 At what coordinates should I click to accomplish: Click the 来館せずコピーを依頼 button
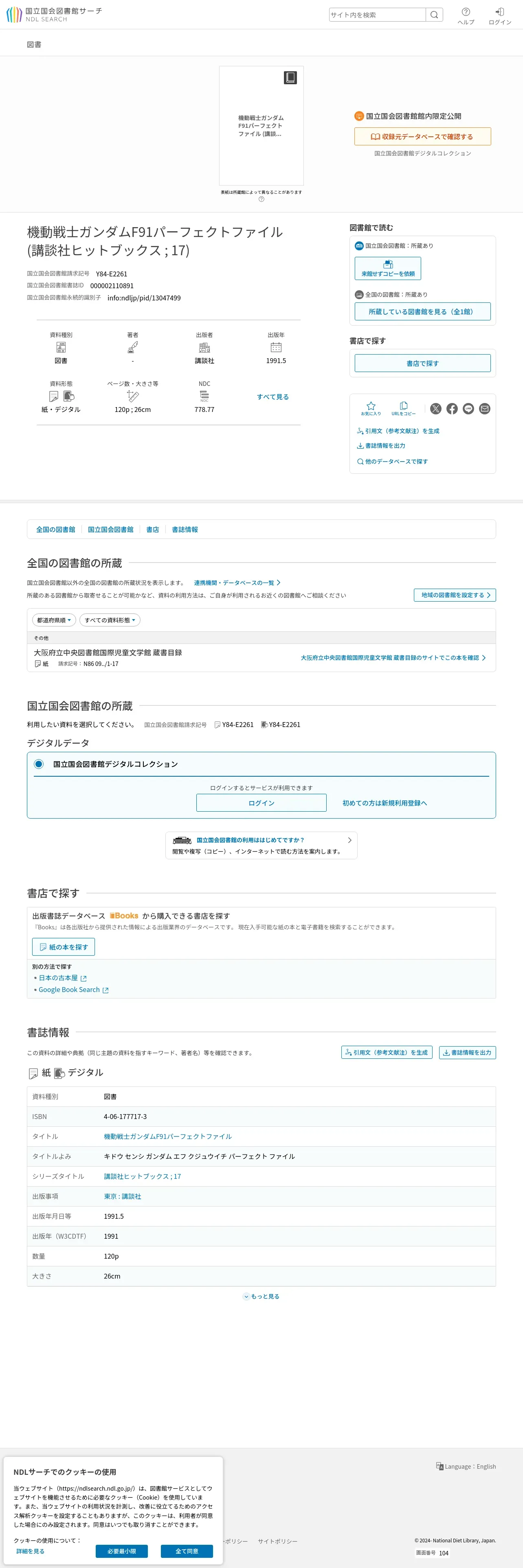[388, 268]
